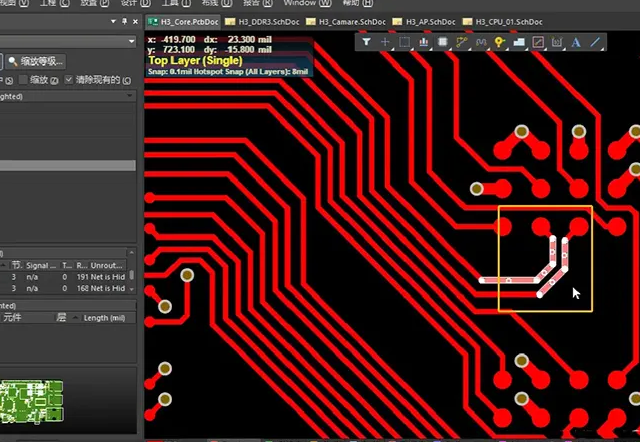Activate the interactive route connections tool

[x=462, y=43]
